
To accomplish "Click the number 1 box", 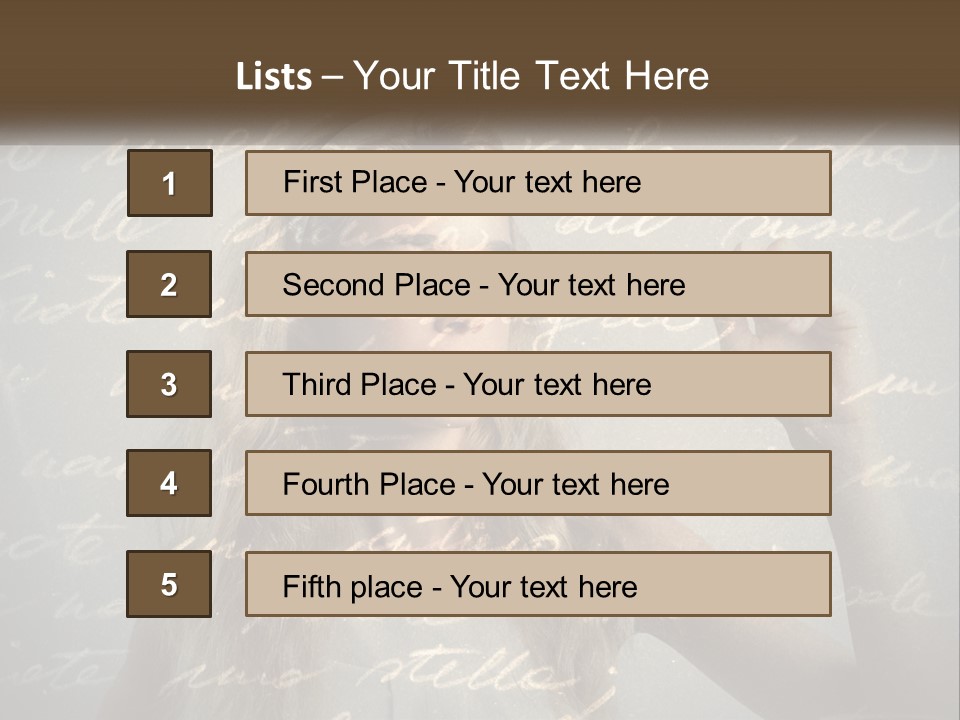I will click(169, 183).
